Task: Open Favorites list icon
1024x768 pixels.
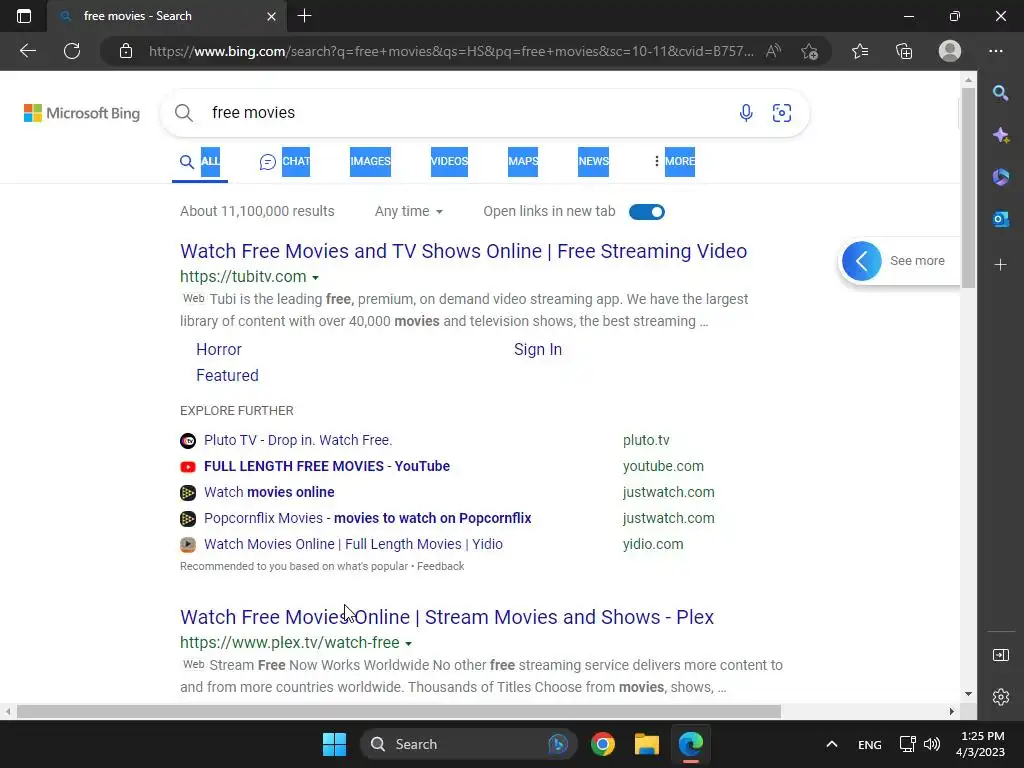Action: click(860, 51)
